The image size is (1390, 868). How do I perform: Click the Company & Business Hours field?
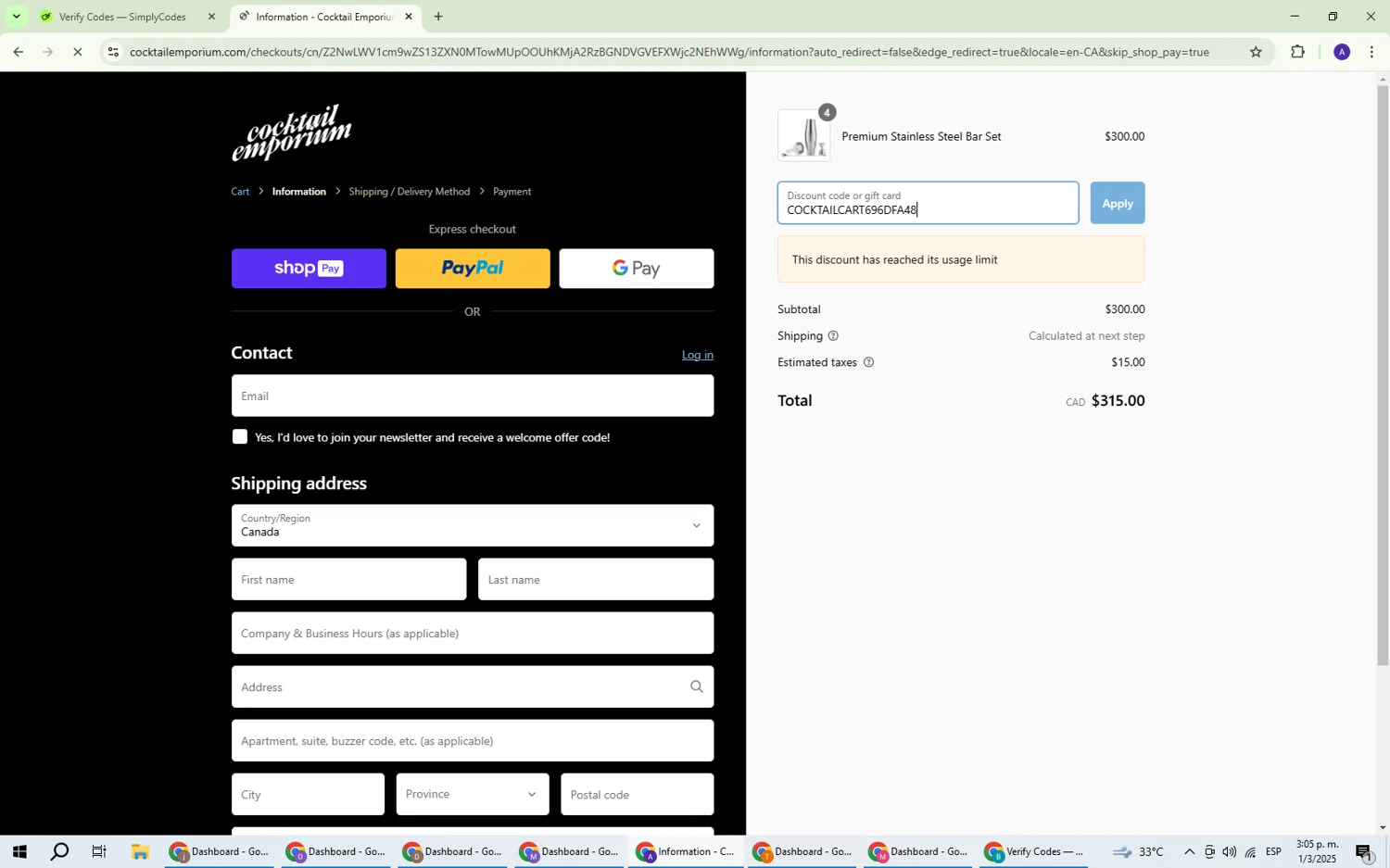click(473, 634)
